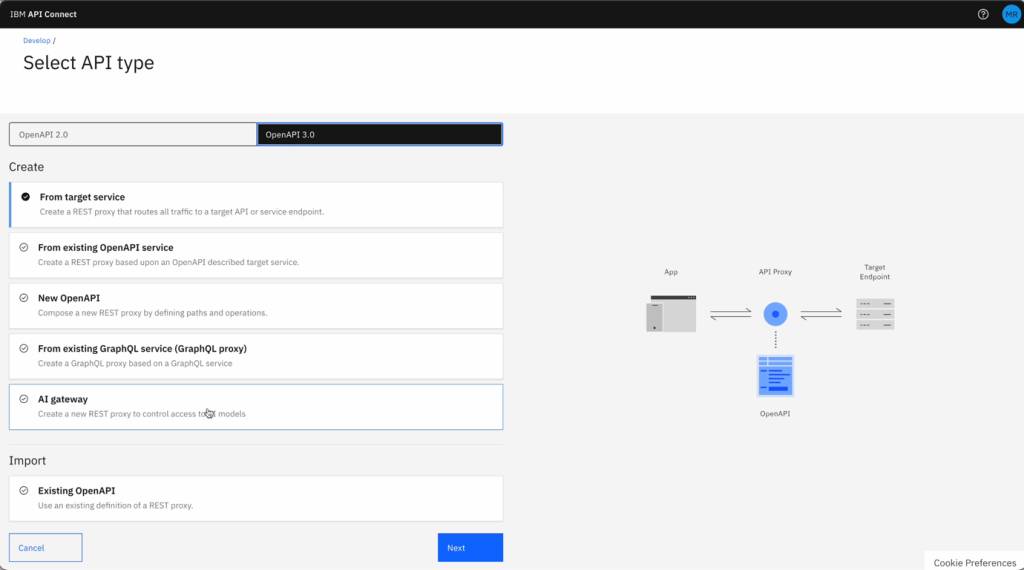Screen dimensions: 1024x570
Task: Click the 'API Proxy' diagram label
Action: coord(775,272)
